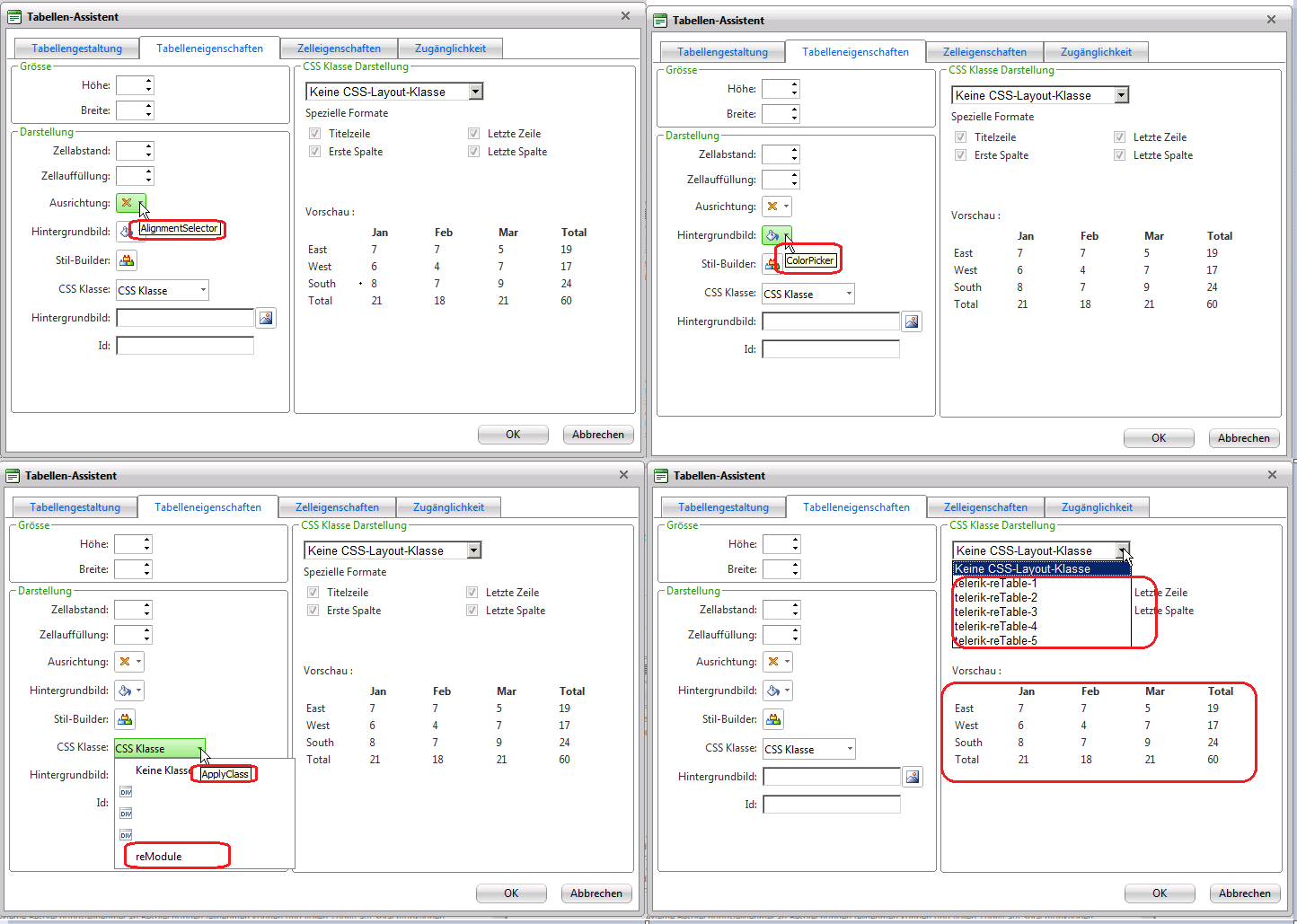Click the Tabellen-Assistent title icon in bottom-left dialog
The image size is (1297, 924).
pos(13,476)
